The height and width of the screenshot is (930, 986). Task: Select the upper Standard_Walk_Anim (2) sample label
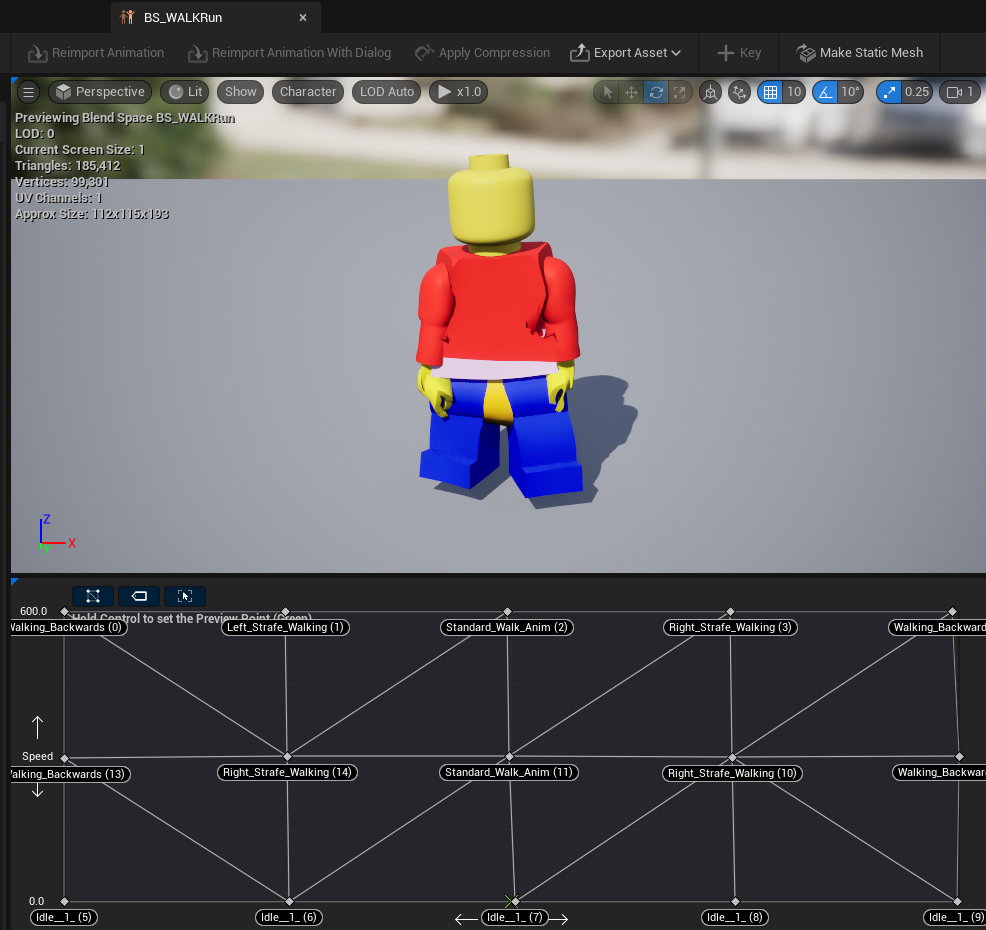tap(507, 628)
